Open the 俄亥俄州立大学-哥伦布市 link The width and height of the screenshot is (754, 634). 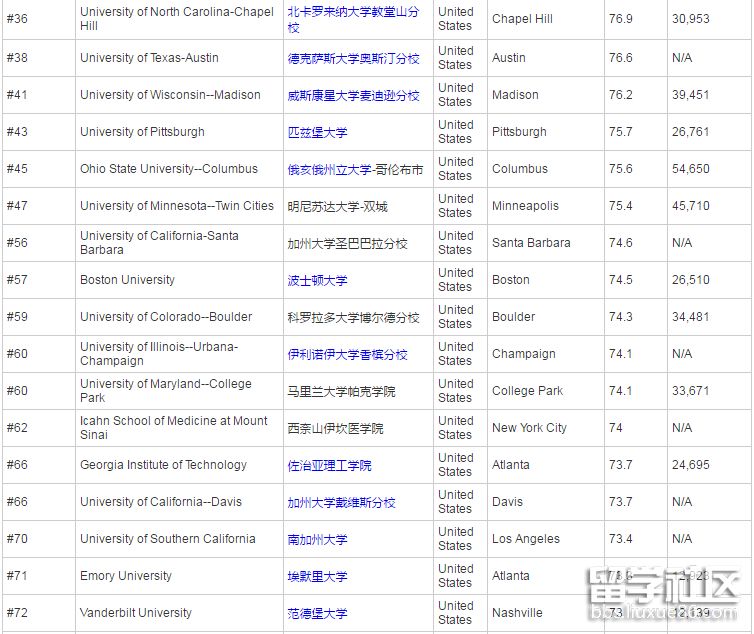pos(355,169)
